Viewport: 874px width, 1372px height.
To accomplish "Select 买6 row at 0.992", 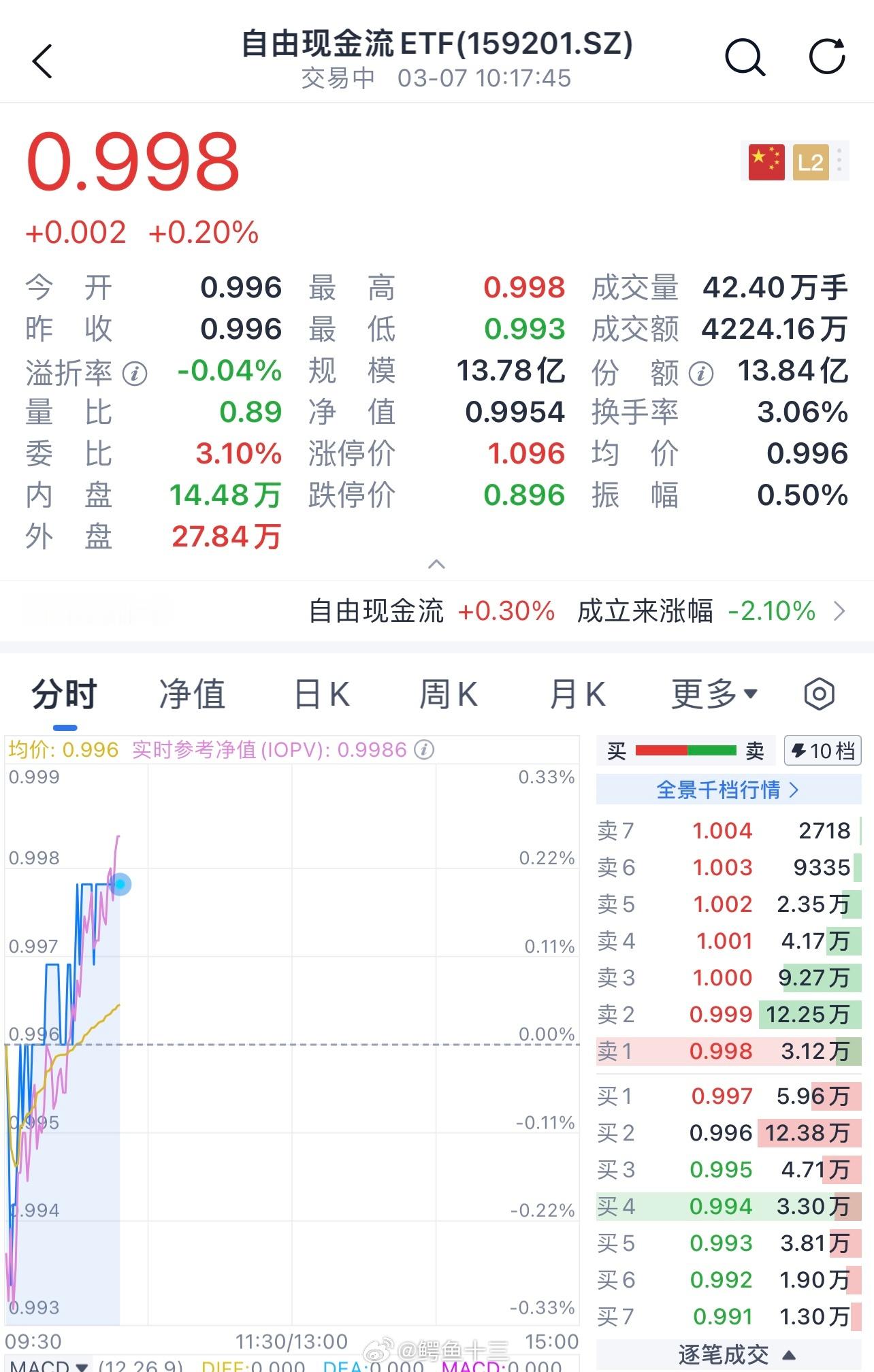I will coord(728,1279).
